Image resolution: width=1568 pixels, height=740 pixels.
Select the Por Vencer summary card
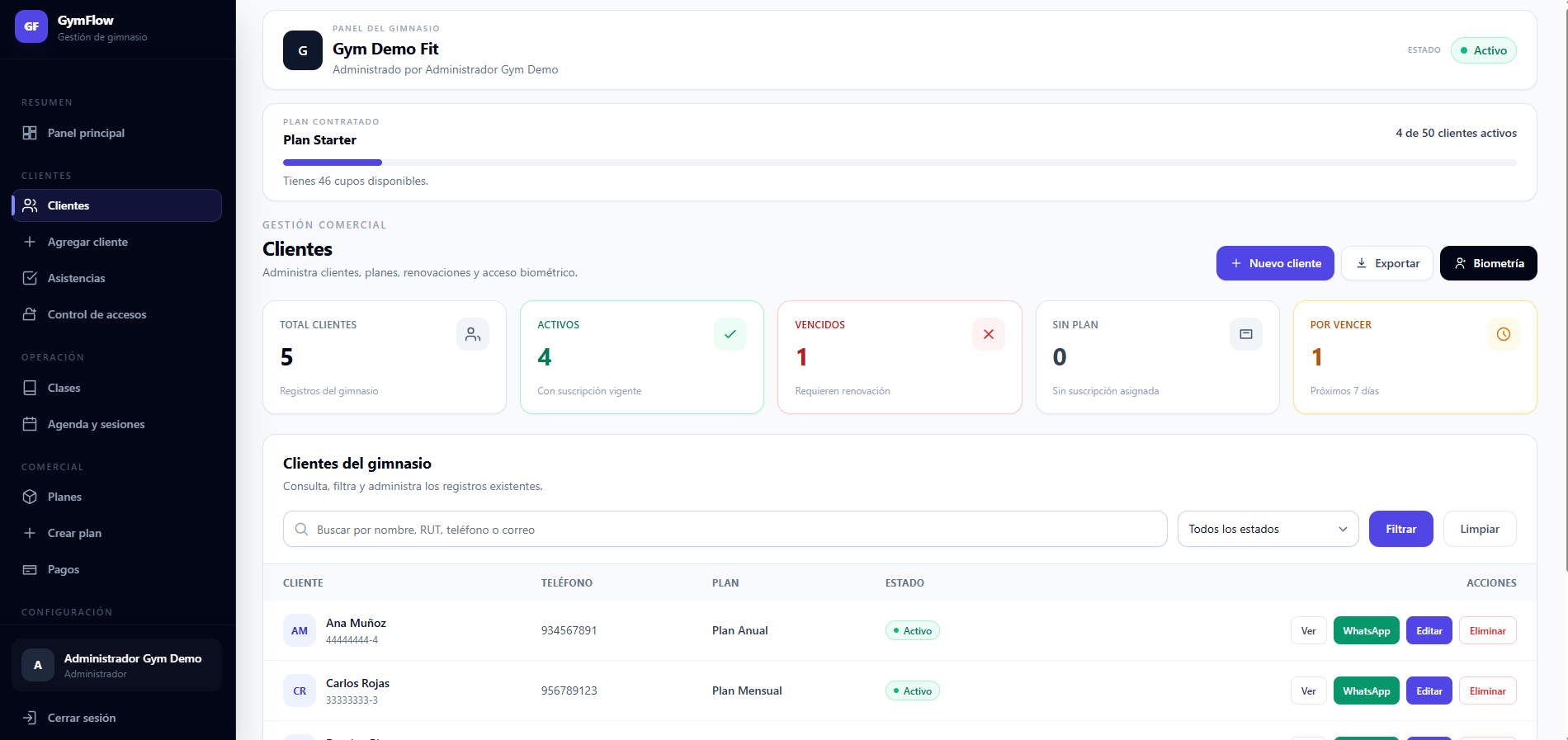(x=1415, y=357)
